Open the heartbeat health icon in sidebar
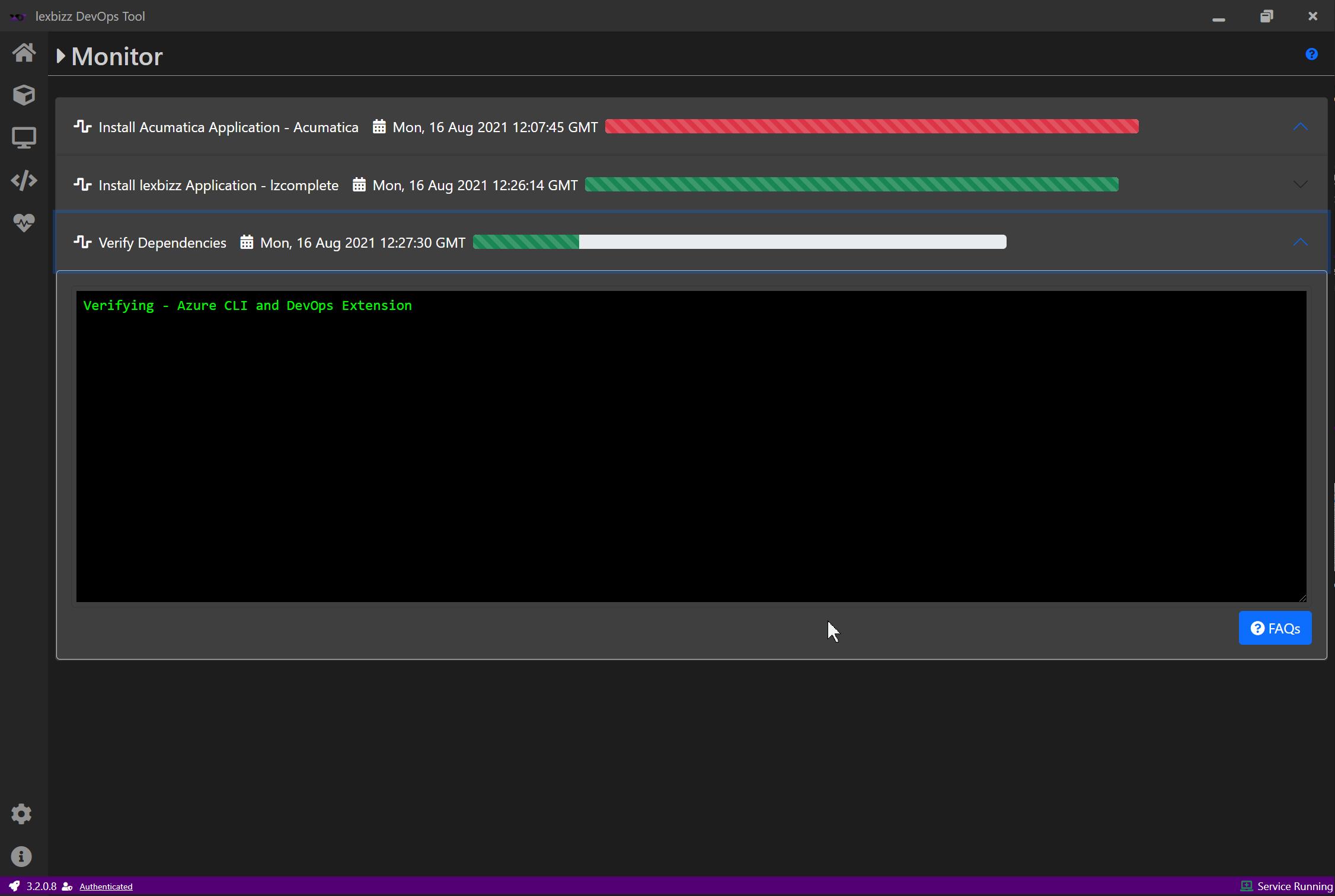 pyautogui.click(x=24, y=223)
